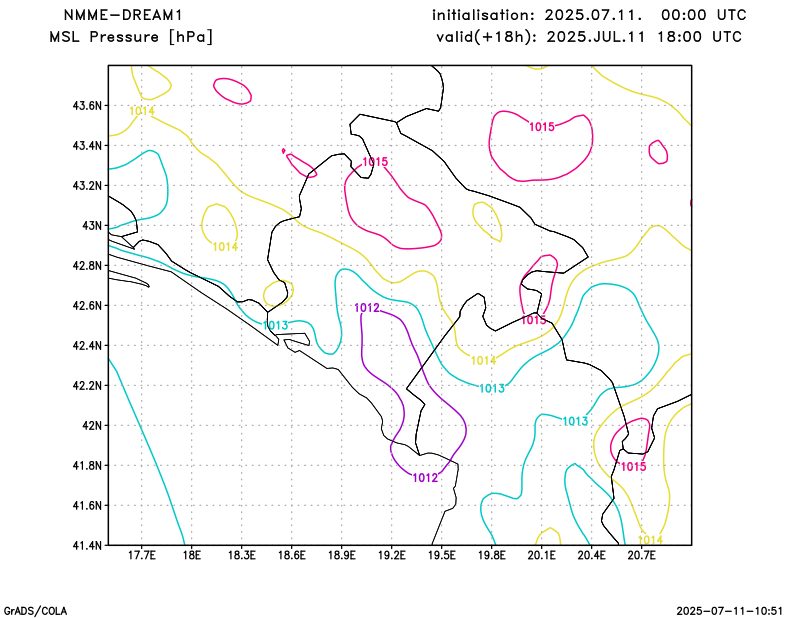Select the pink 1015 label near 20.1E 43.5N
The image size is (800, 618).
click(x=542, y=127)
